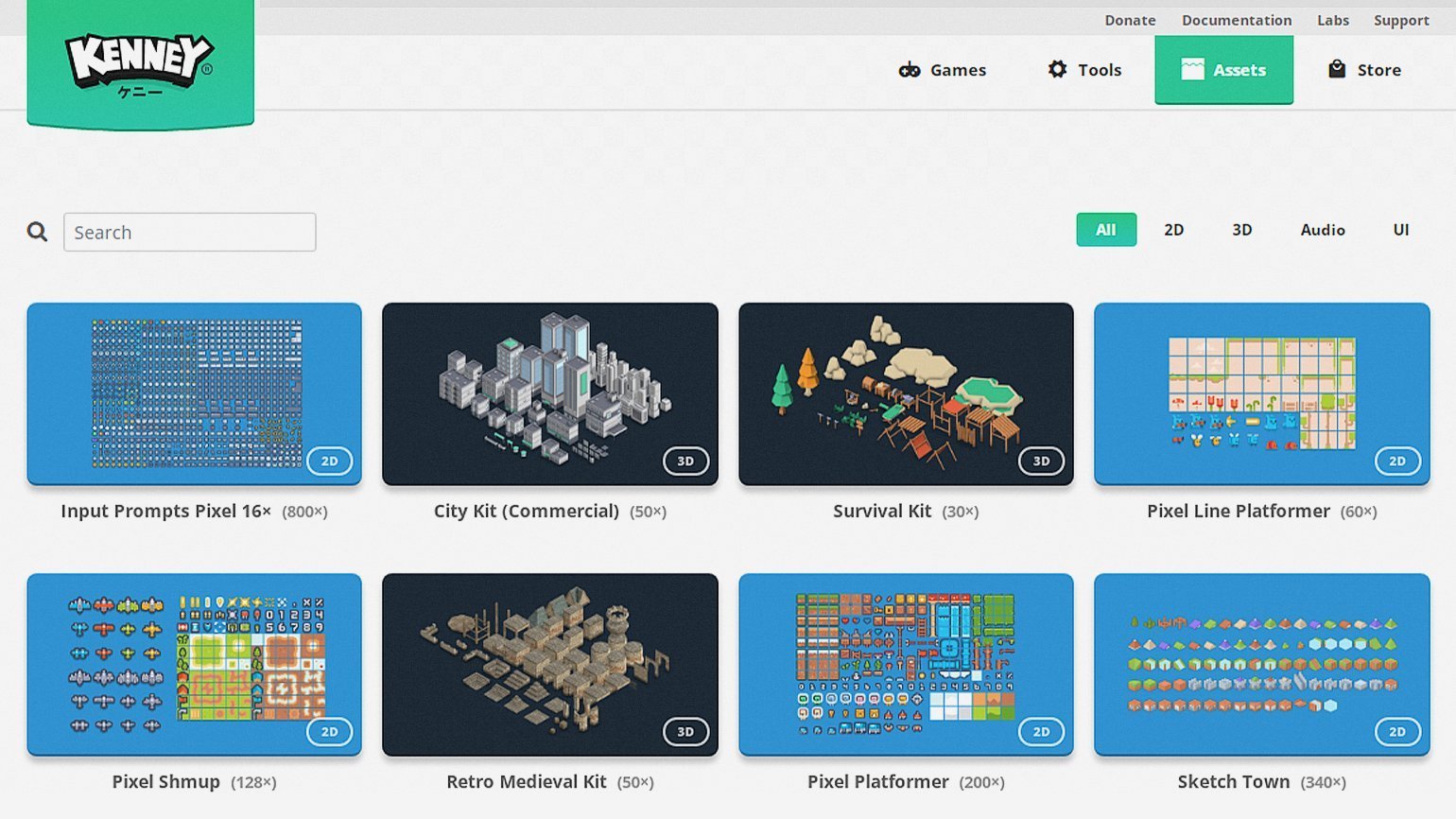Click the 'Pixel Platformer' title text
The image size is (1456, 819).
[x=878, y=782]
